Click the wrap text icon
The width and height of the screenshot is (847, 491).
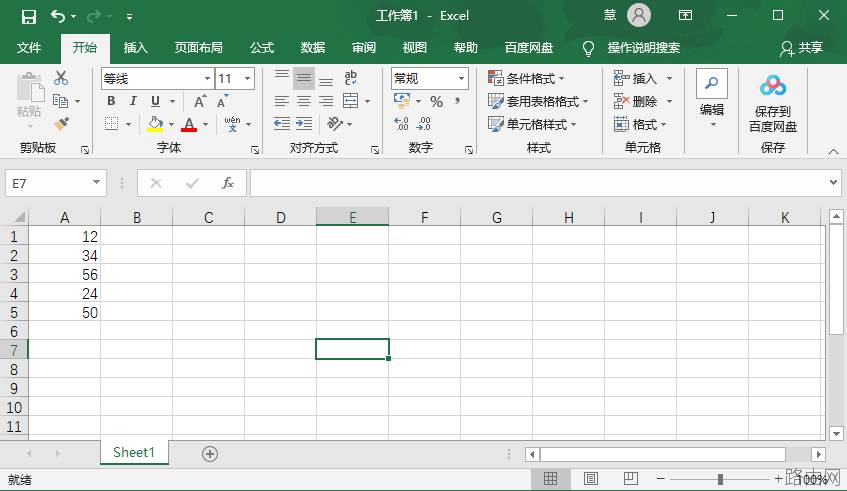351,78
